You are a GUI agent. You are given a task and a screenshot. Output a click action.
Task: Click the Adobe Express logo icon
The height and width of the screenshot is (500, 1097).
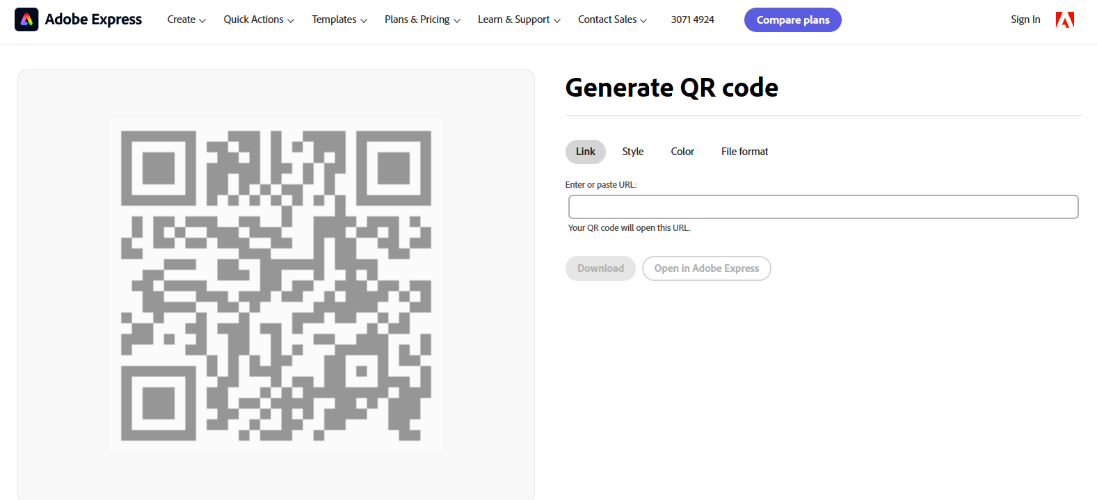(x=27, y=20)
